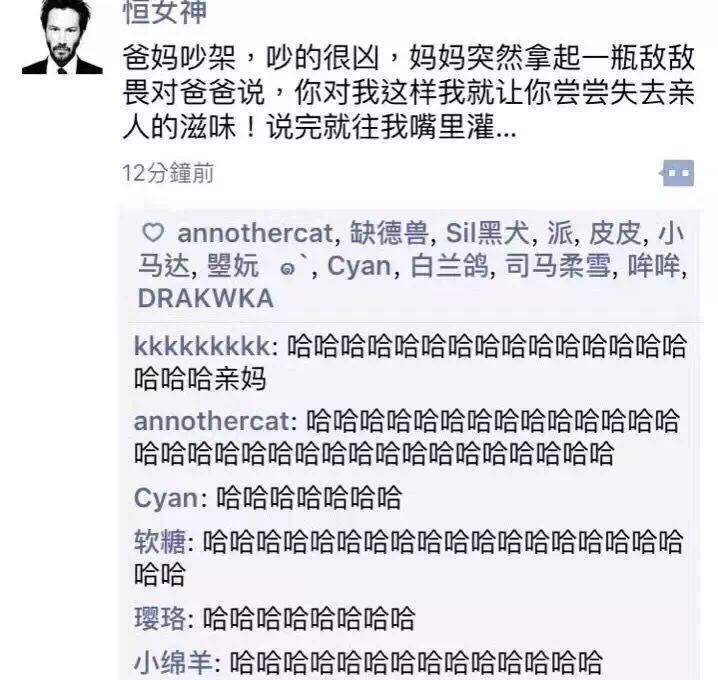This screenshot has width=718, height=680.
Task: Open DRAKWKA in the likes list
Action: 206,299
